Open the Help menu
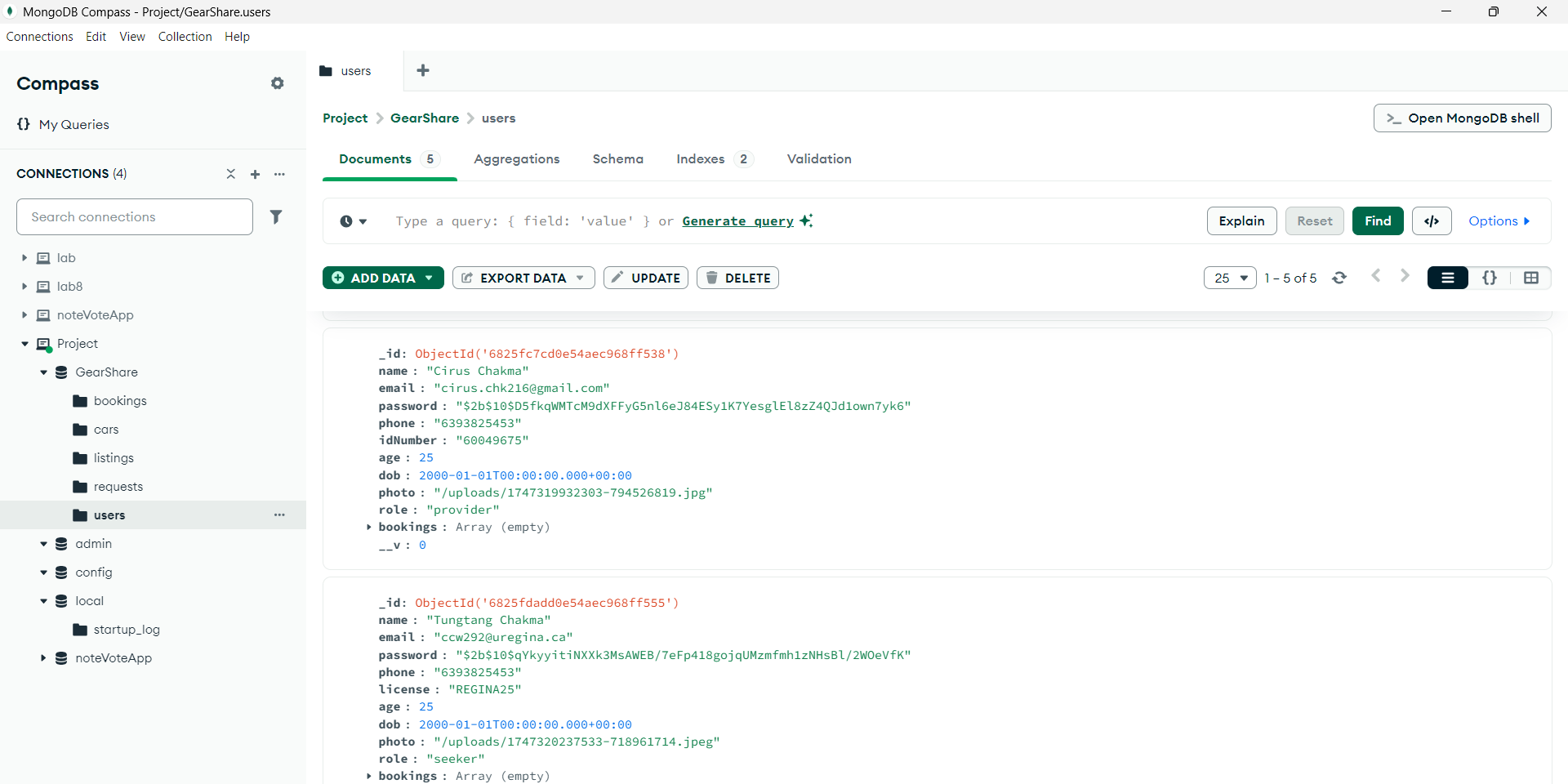Screen dimensions: 1568x784 (x=237, y=37)
